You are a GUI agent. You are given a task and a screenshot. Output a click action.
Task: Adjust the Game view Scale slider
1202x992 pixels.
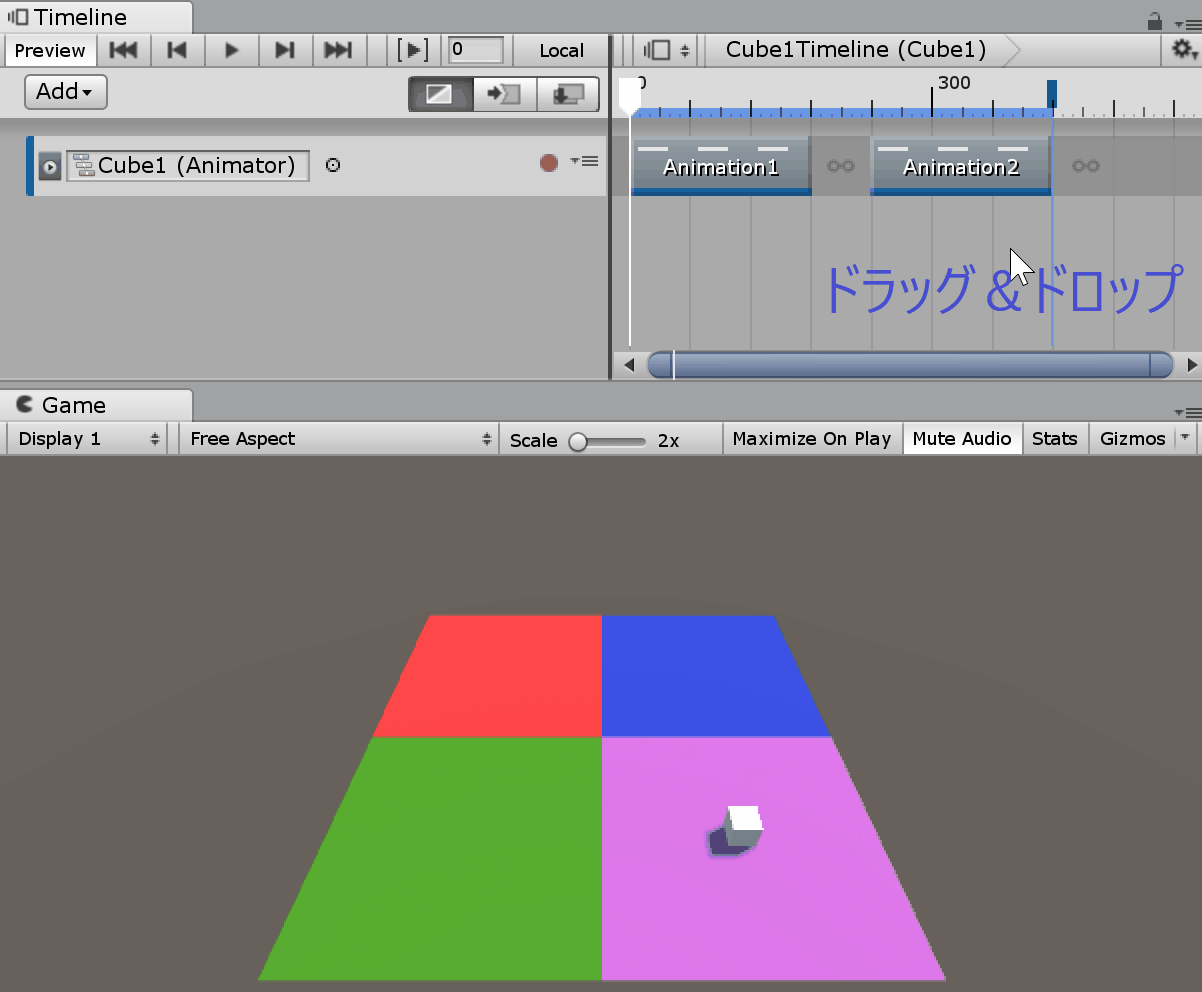tap(577, 440)
